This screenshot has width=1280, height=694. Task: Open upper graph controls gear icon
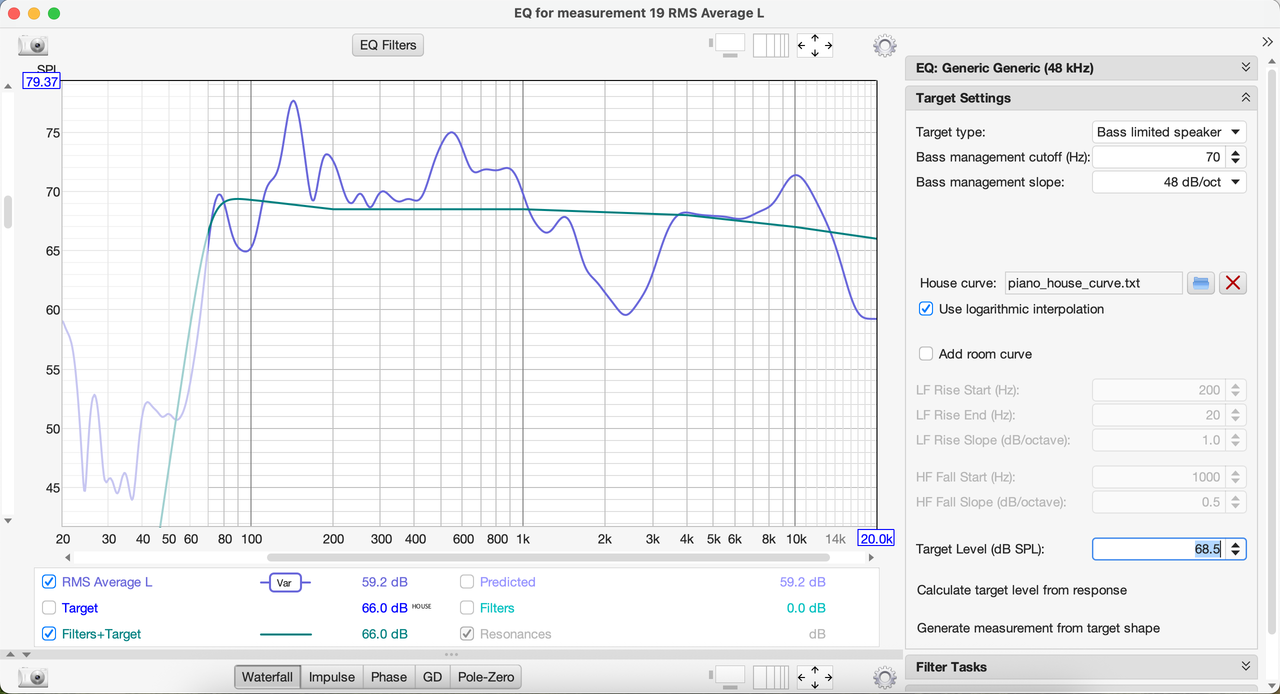884,45
